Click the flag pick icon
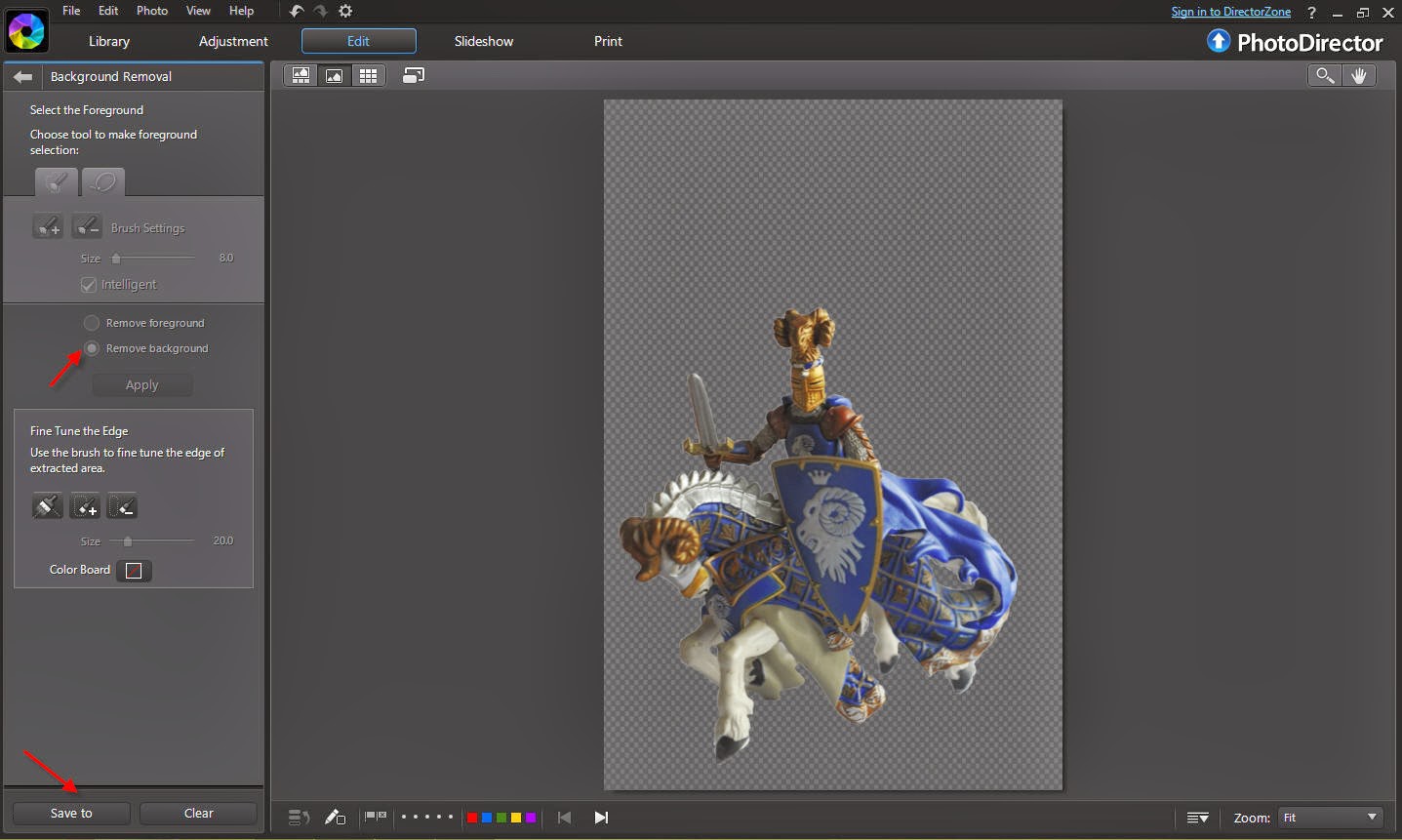This screenshot has height=840, width=1402. click(x=370, y=817)
